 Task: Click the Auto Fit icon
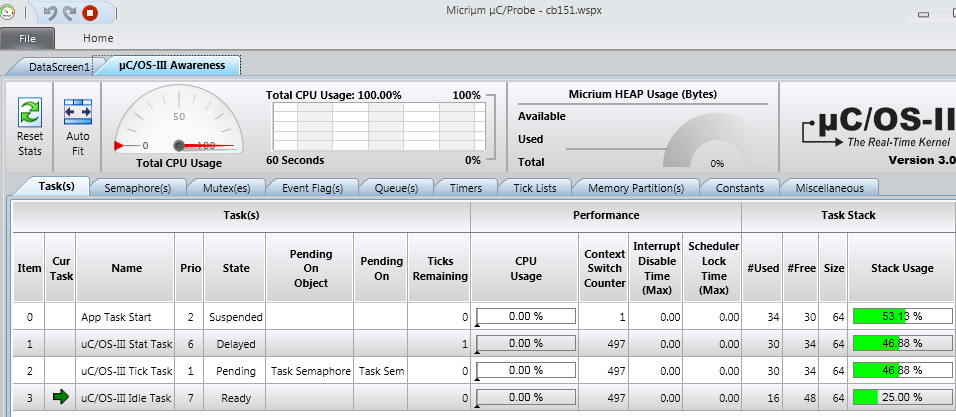(x=77, y=112)
